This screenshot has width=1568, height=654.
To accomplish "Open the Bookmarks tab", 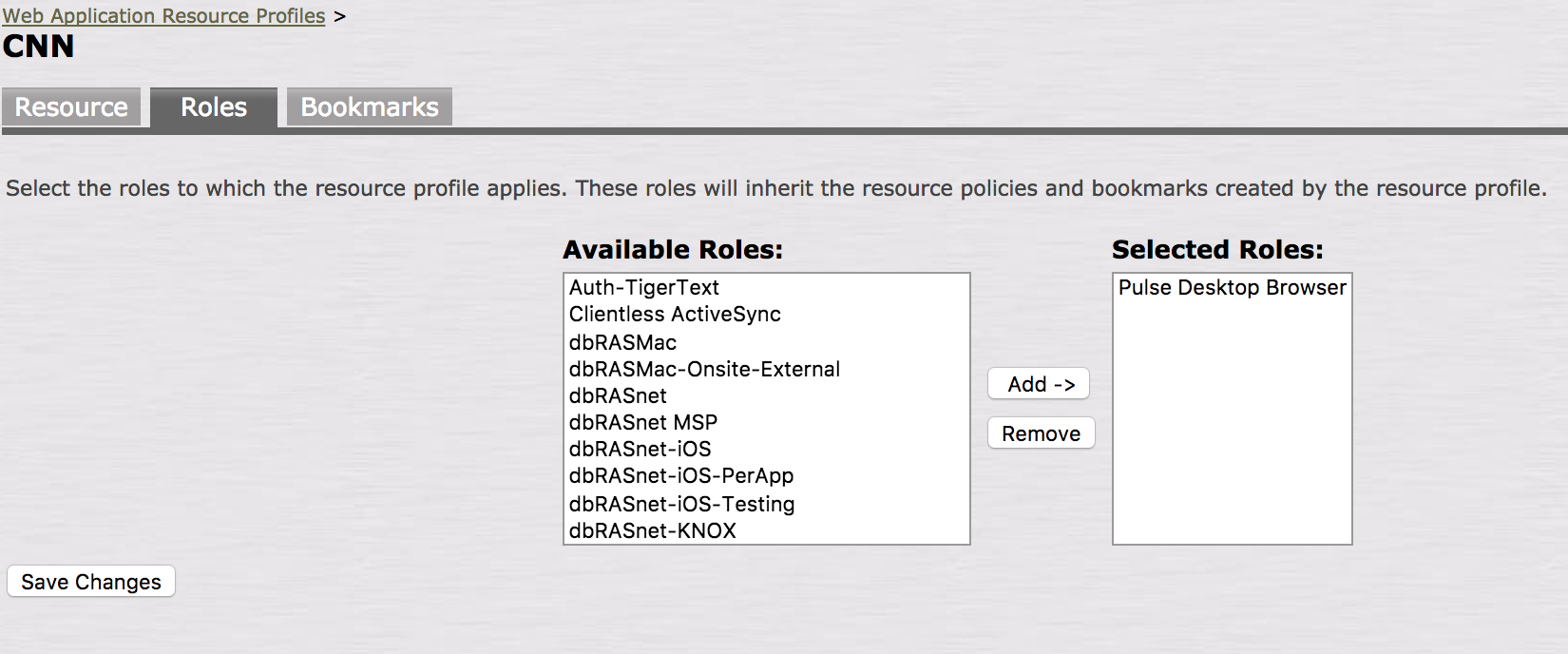I will (370, 107).
